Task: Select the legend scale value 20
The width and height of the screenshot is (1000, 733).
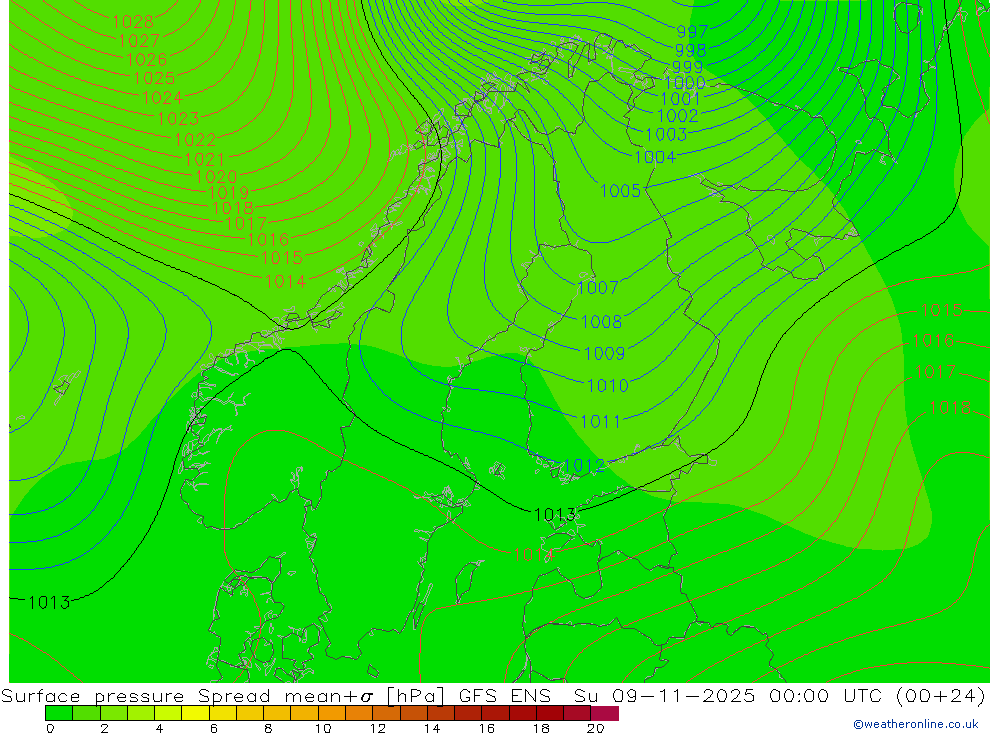Action: (595, 728)
